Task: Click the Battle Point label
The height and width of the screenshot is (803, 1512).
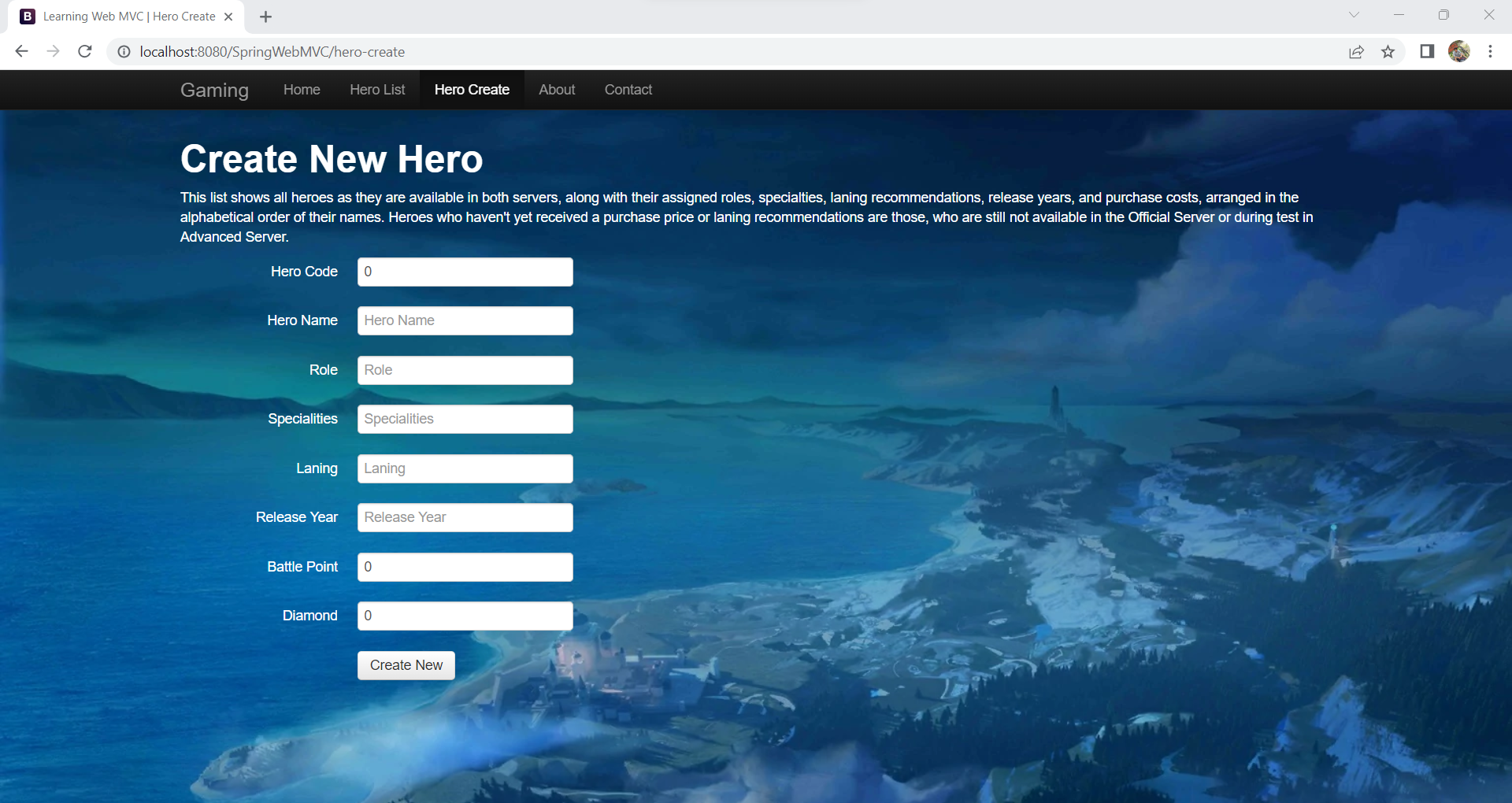Action: coord(302,567)
